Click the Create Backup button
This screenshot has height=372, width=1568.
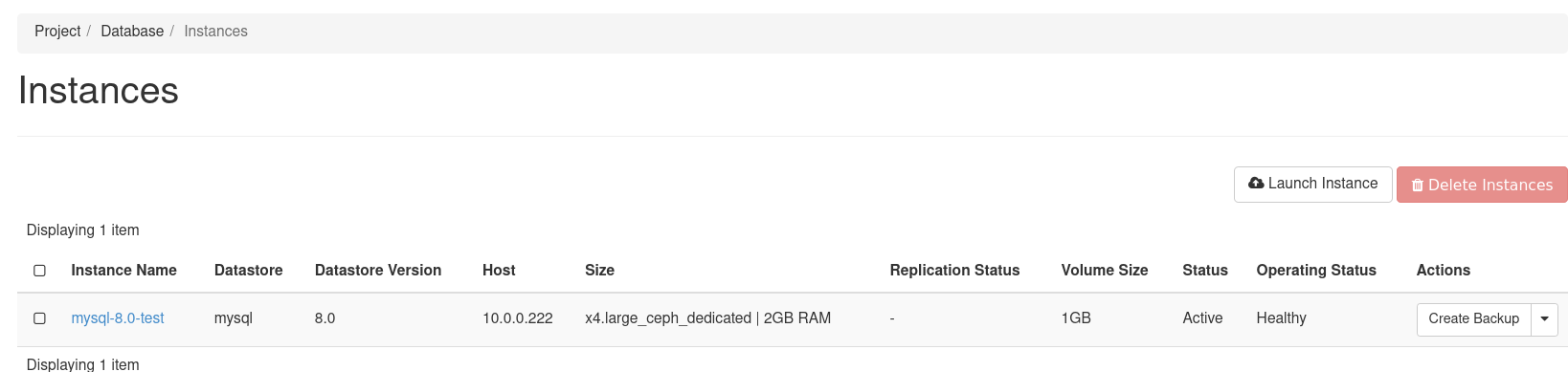[1474, 319]
